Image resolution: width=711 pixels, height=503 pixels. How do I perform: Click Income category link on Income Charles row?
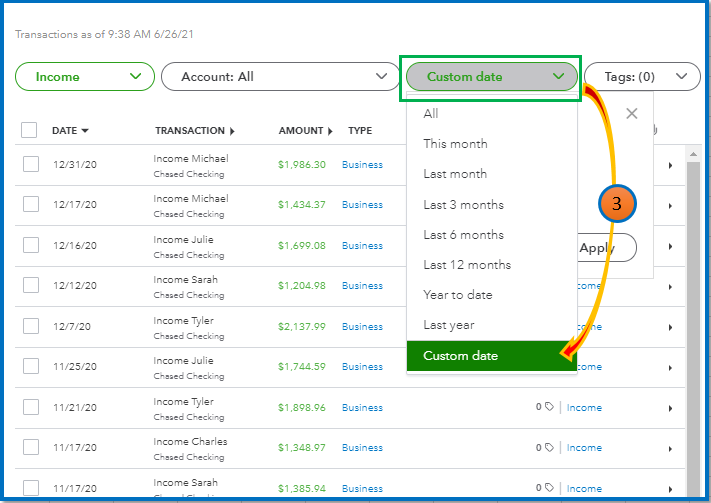coord(584,448)
